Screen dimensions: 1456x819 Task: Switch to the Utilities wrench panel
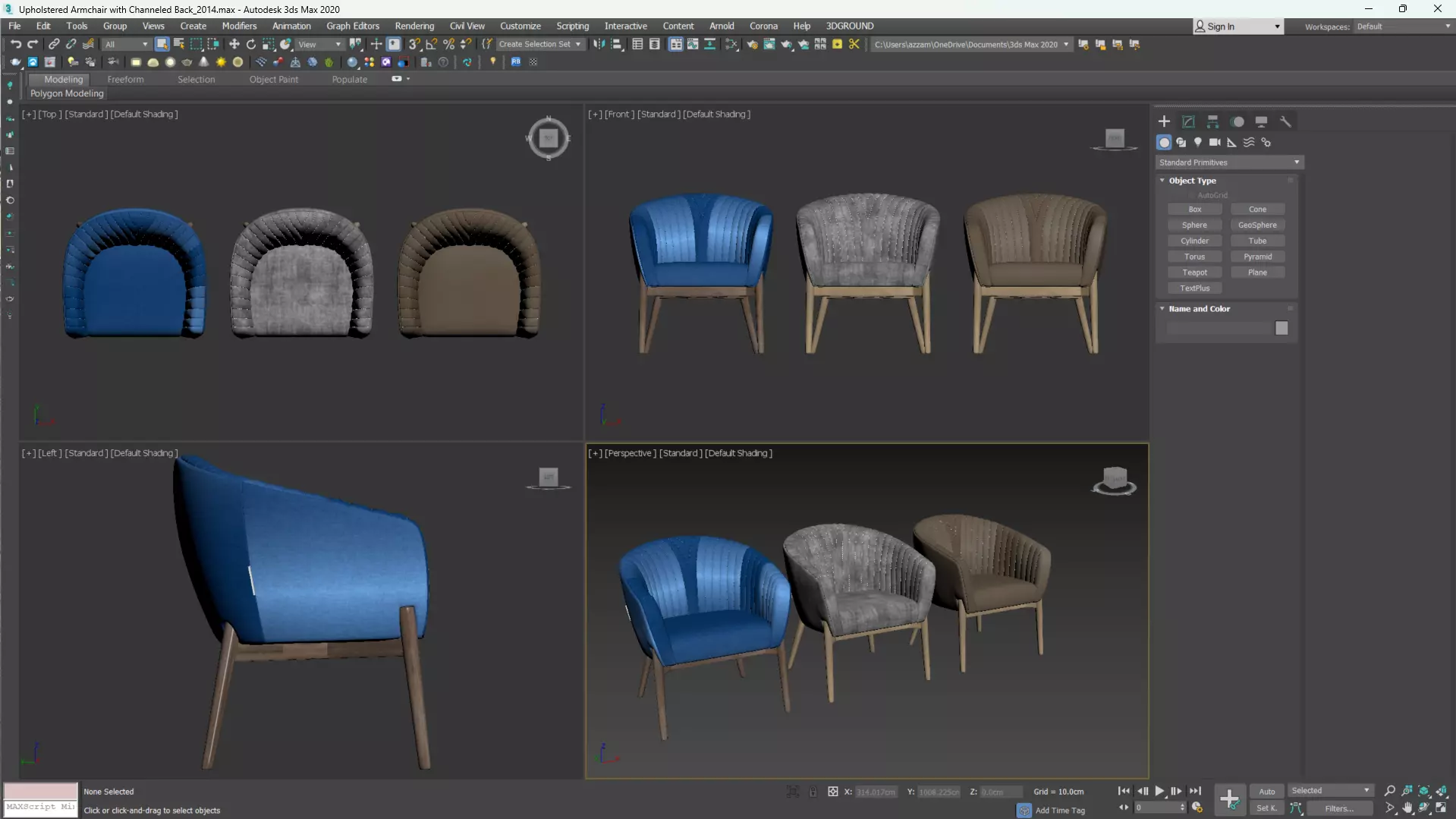coord(1285,121)
